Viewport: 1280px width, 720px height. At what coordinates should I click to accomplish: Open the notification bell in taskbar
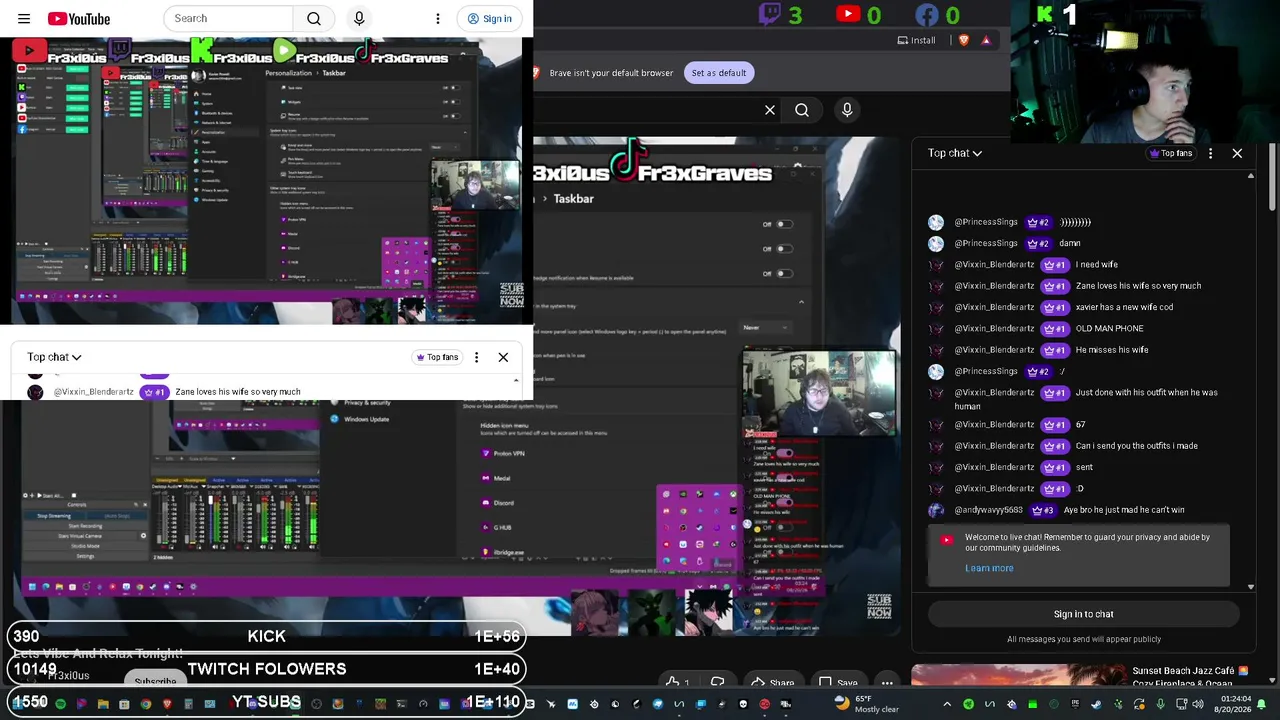pyautogui.click(x=1262, y=704)
